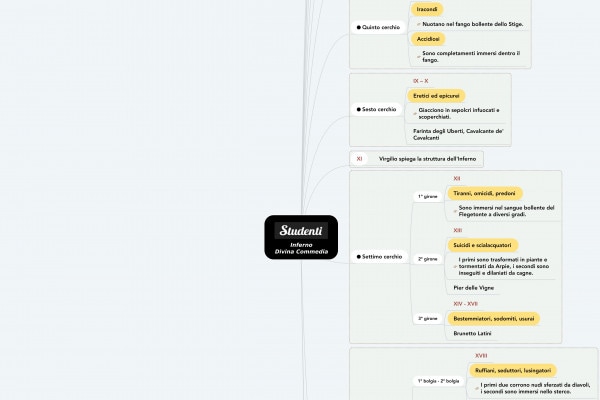The width and height of the screenshot is (600, 400).
Task: Select the Brunetto Latini entry
Action: 472,333
